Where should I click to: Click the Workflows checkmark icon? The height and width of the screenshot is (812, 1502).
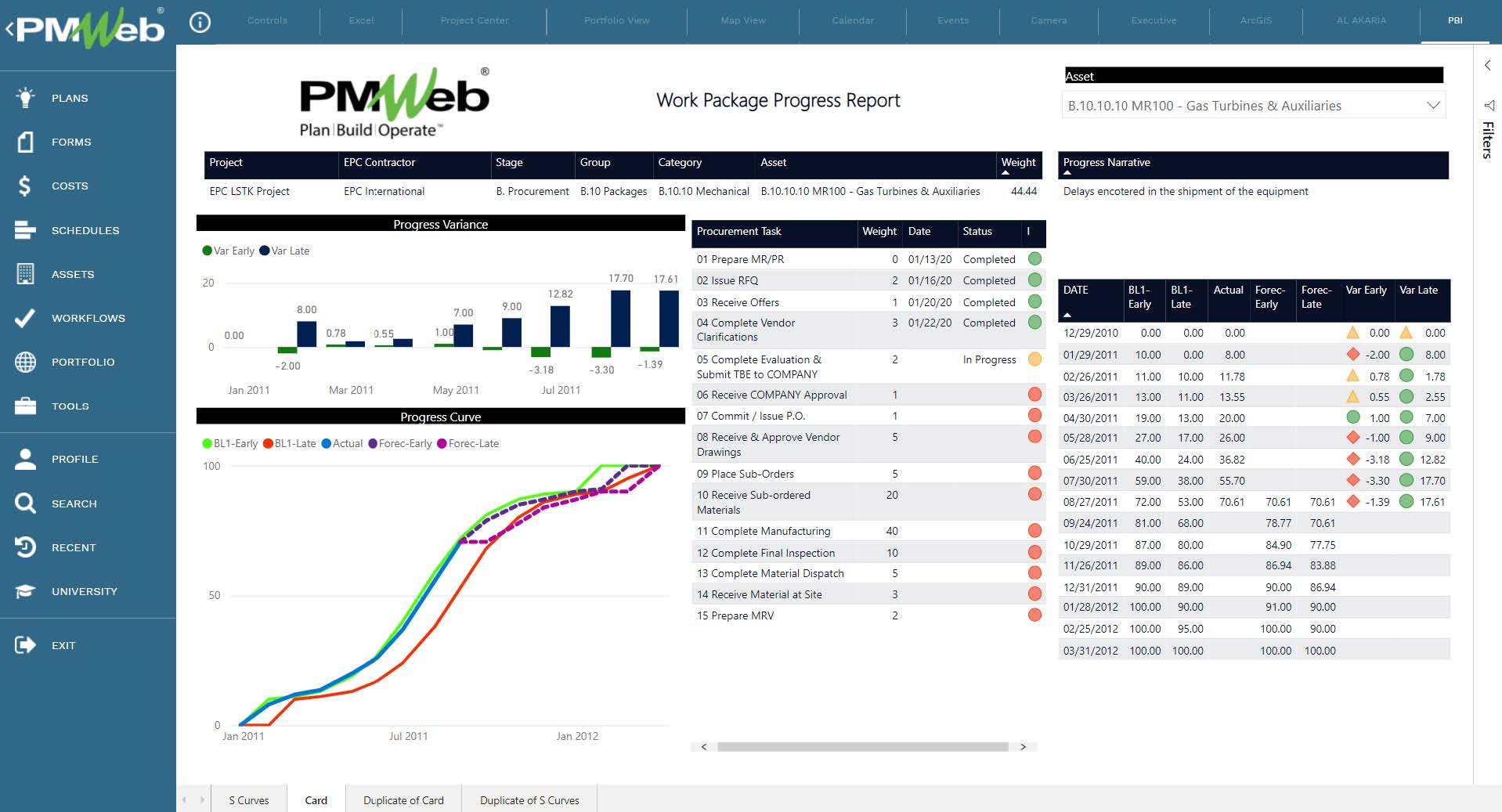pos(24,318)
